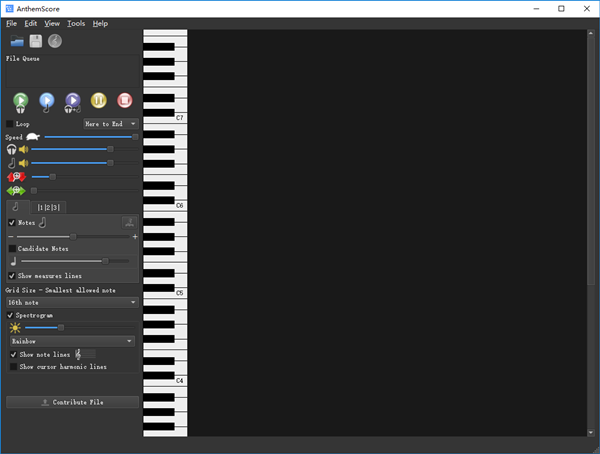
Task: Click the purple play audio and notes button
Action: [73, 100]
